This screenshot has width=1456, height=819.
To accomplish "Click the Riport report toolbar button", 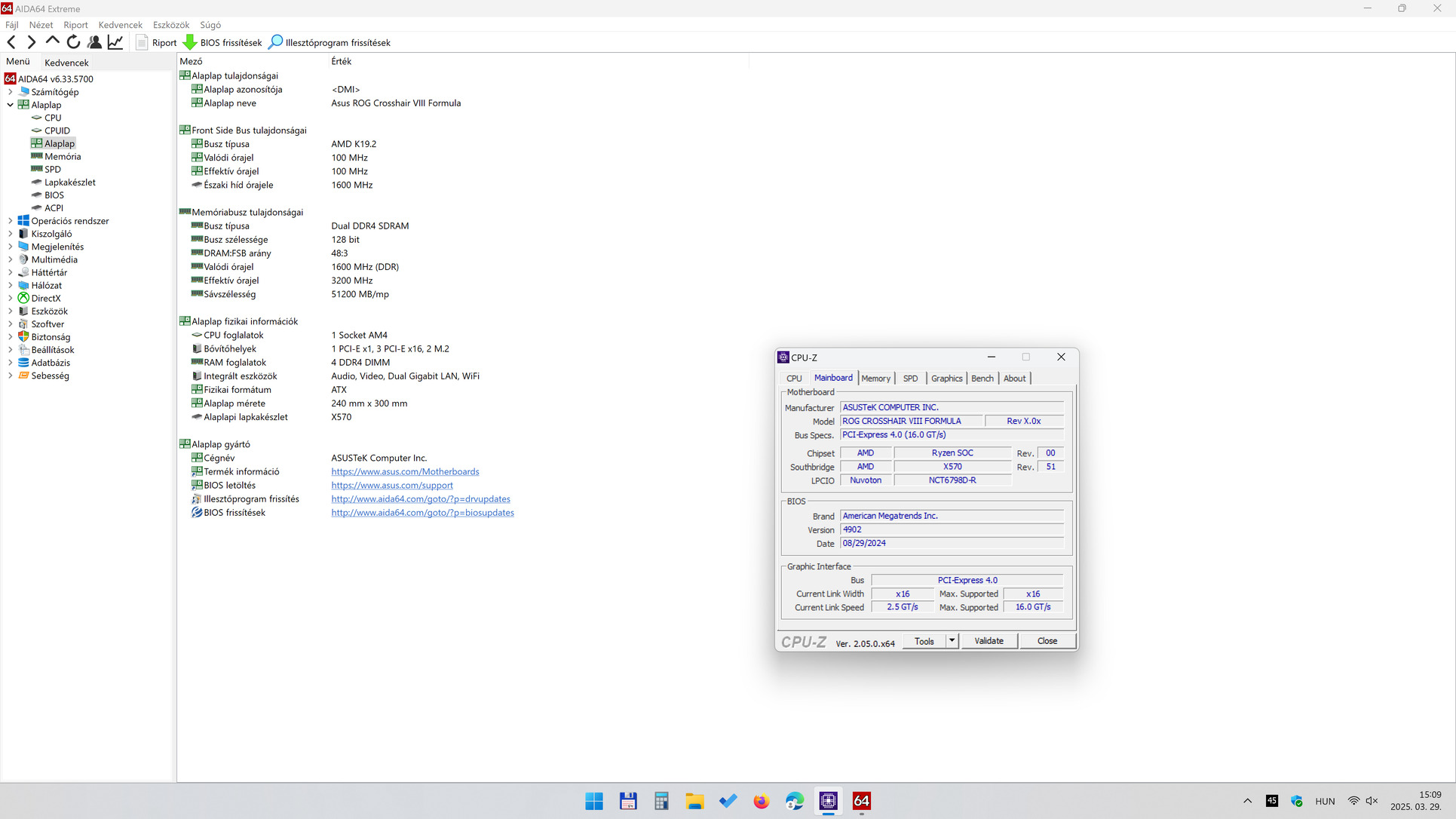I will (x=156, y=43).
